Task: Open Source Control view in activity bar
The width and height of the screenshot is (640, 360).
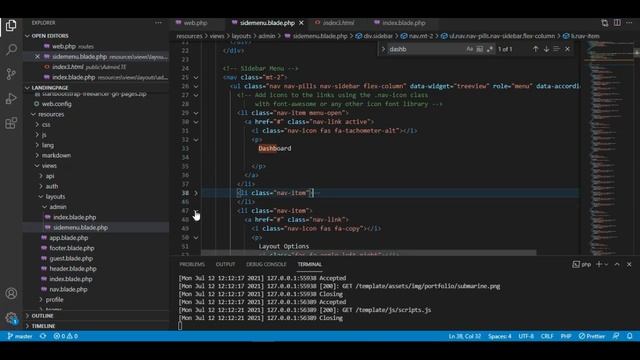Action: click(11, 74)
